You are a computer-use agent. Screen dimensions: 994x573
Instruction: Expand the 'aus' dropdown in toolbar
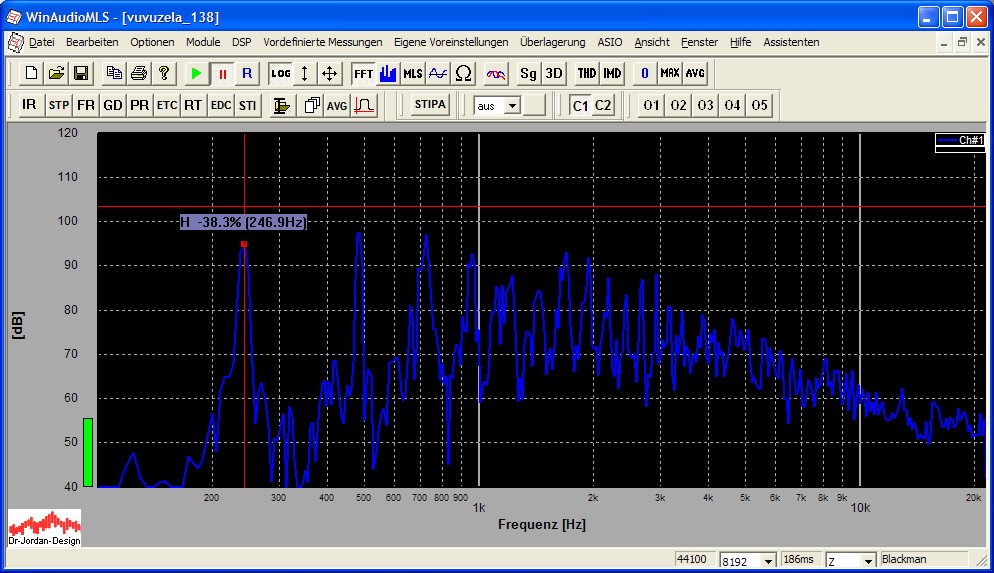512,106
